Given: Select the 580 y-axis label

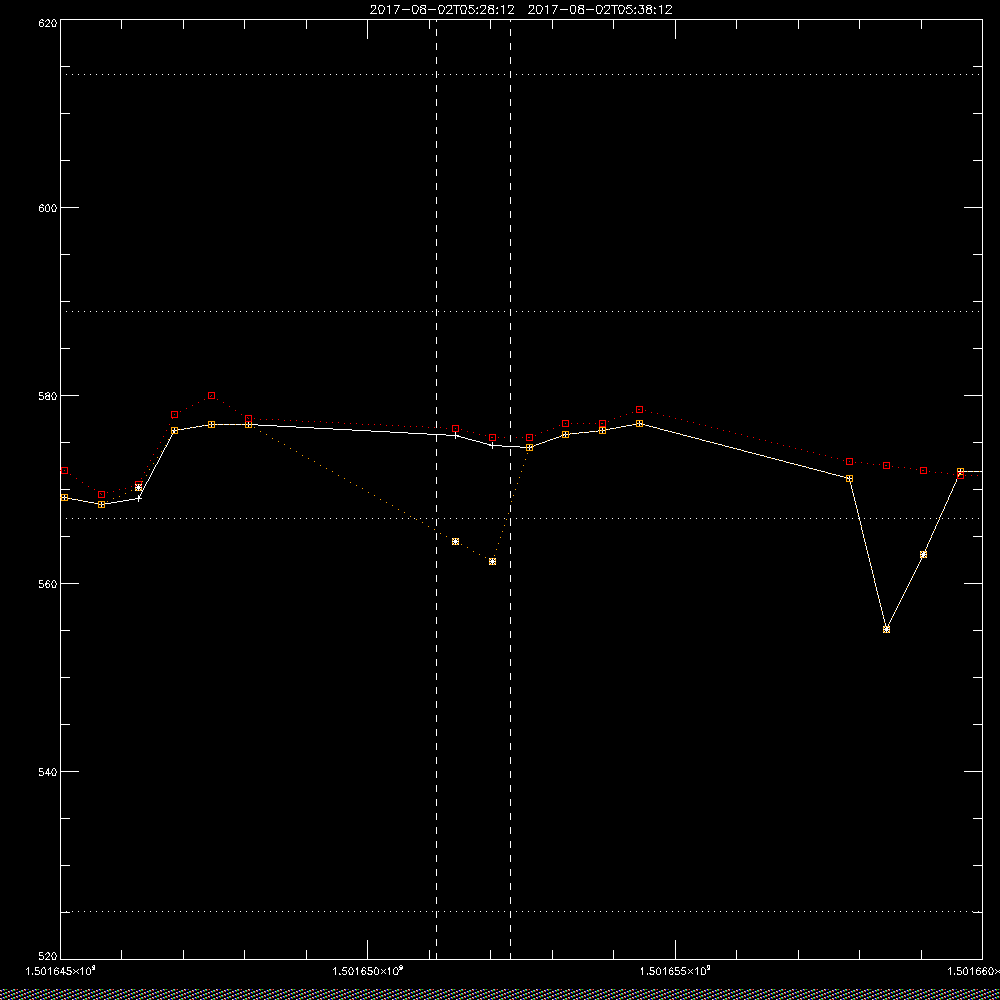Looking at the screenshot, I should [48, 395].
